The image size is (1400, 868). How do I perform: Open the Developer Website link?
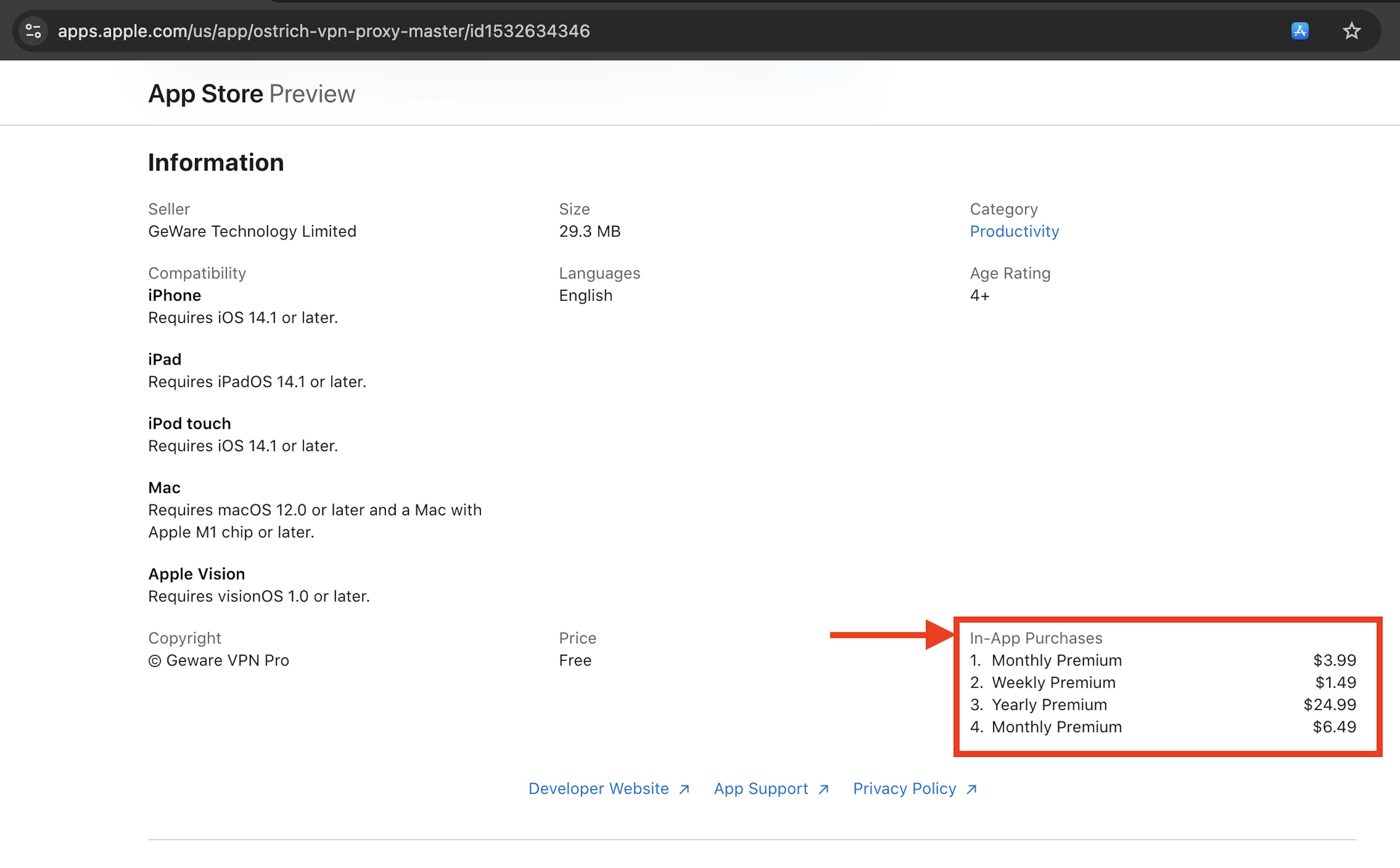598,789
